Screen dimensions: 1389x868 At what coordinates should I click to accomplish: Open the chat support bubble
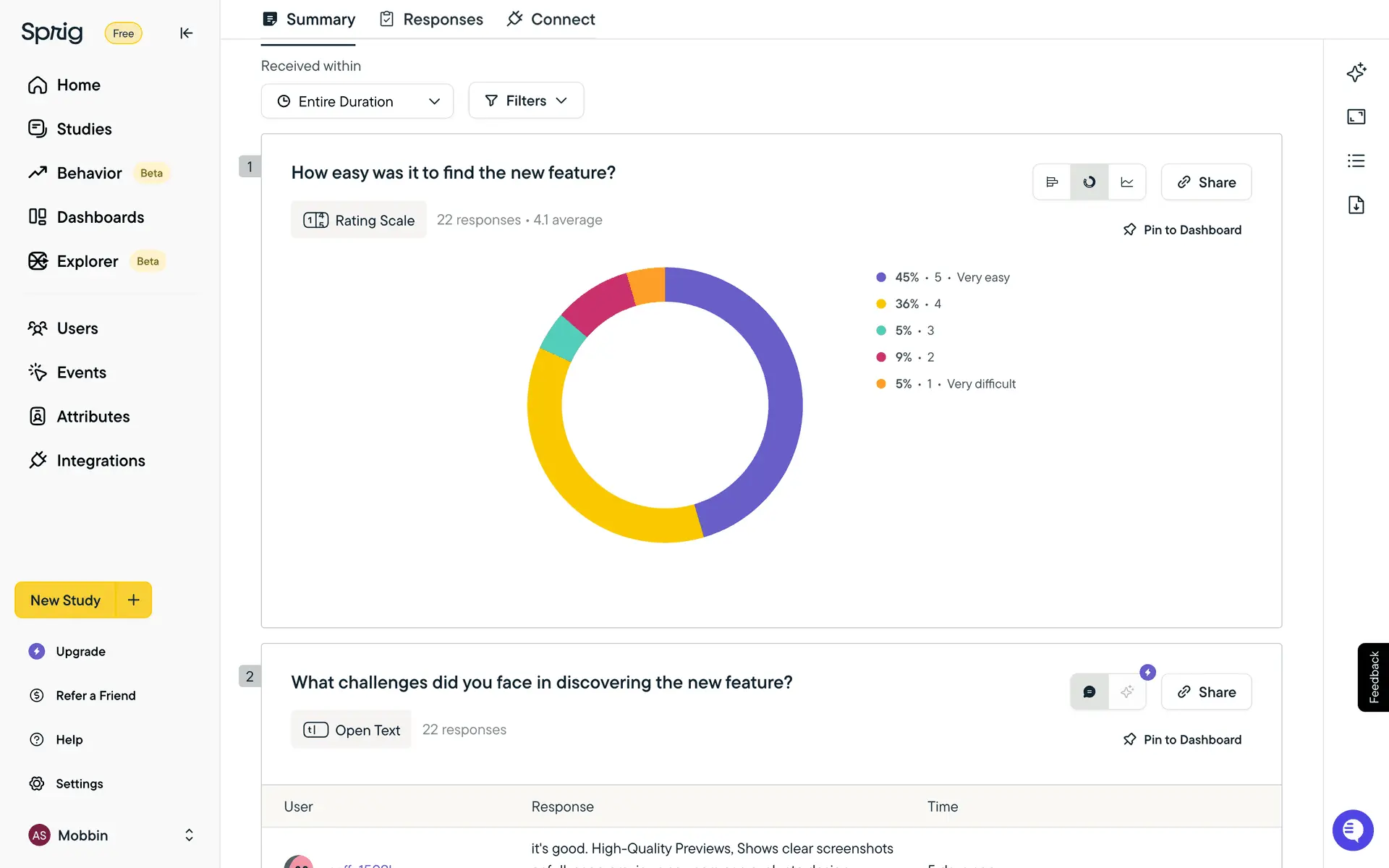pyautogui.click(x=1352, y=830)
